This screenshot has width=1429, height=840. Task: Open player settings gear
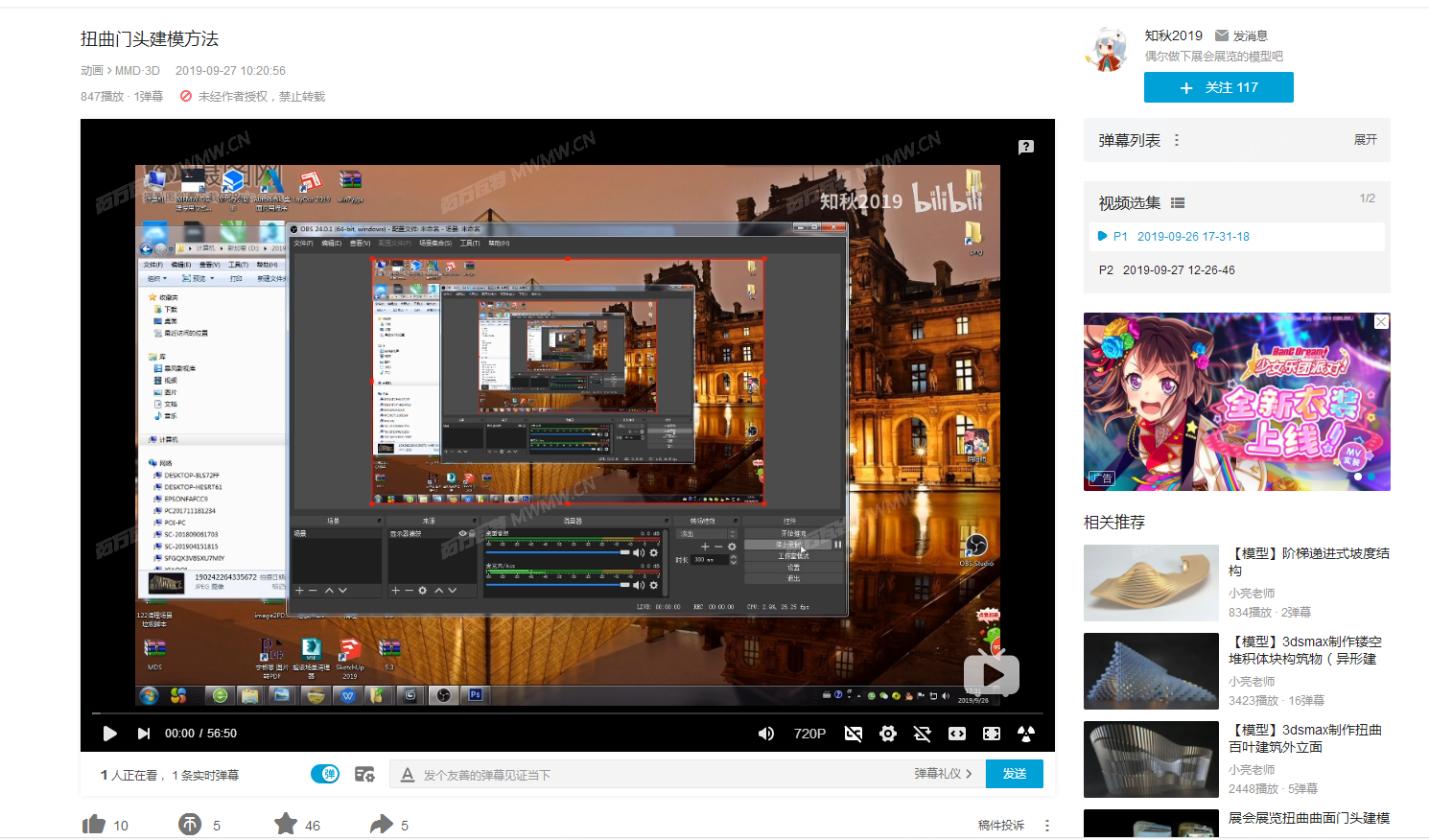tap(888, 734)
